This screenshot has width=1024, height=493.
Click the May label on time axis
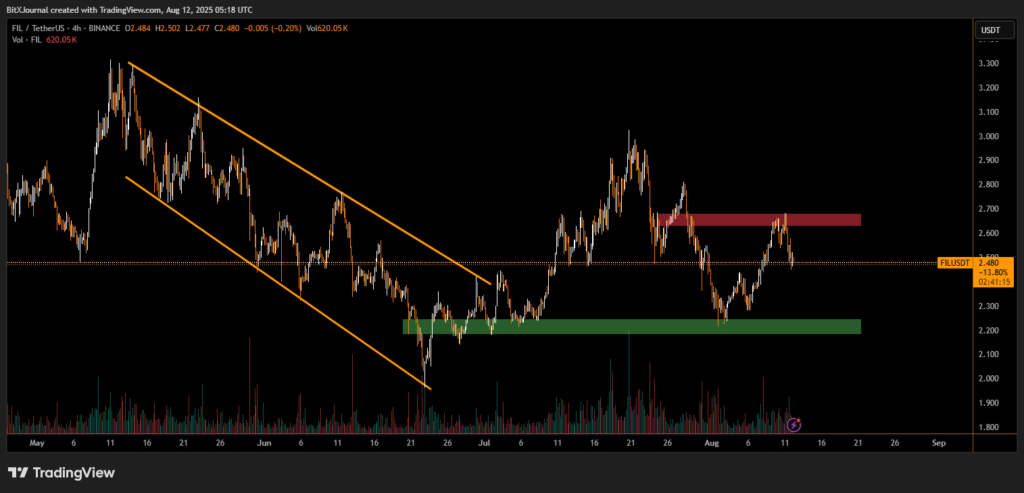tap(38, 441)
